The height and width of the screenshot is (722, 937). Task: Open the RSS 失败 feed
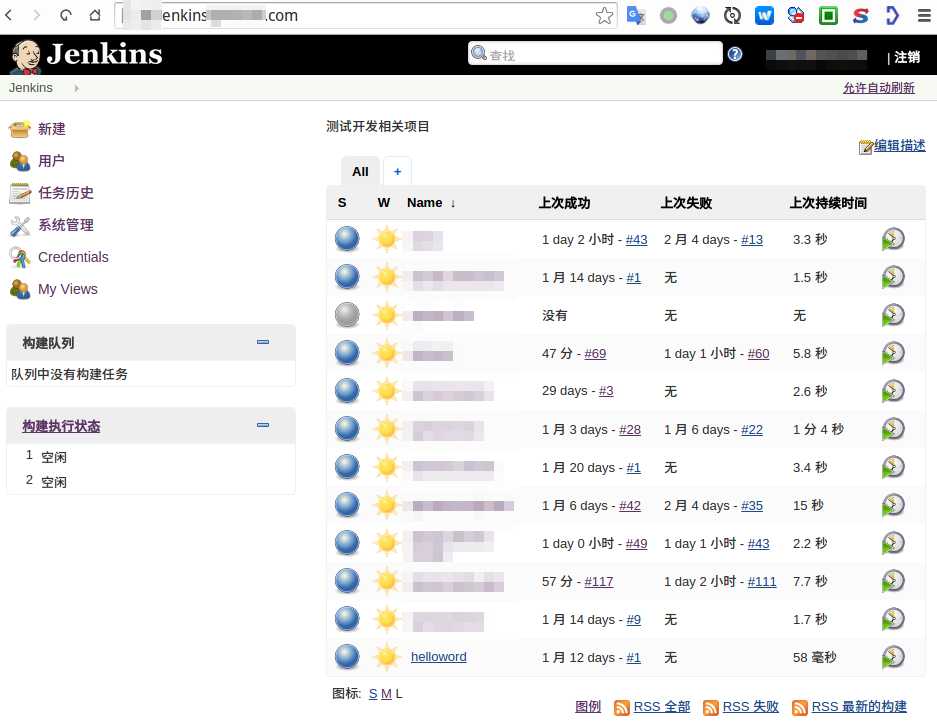click(751, 707)
